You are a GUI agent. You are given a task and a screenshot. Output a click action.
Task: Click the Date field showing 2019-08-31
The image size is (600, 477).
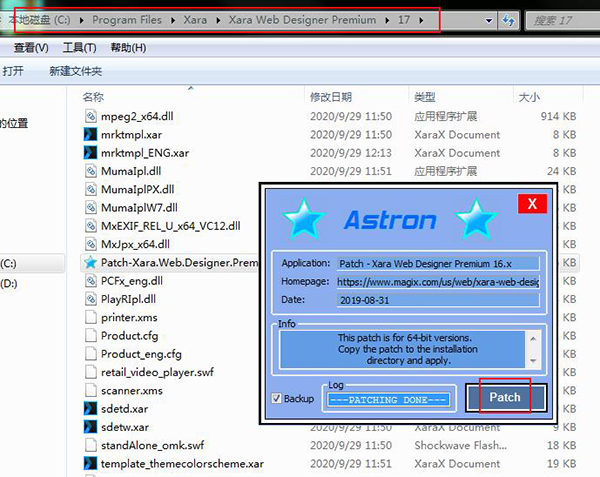tap(438, 300)
